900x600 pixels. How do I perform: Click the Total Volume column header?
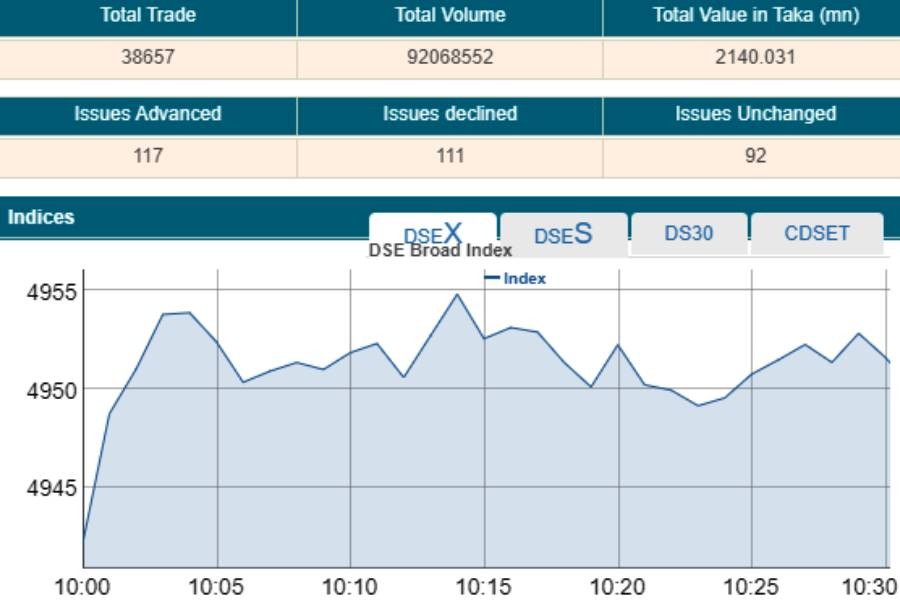pos(449,15)
